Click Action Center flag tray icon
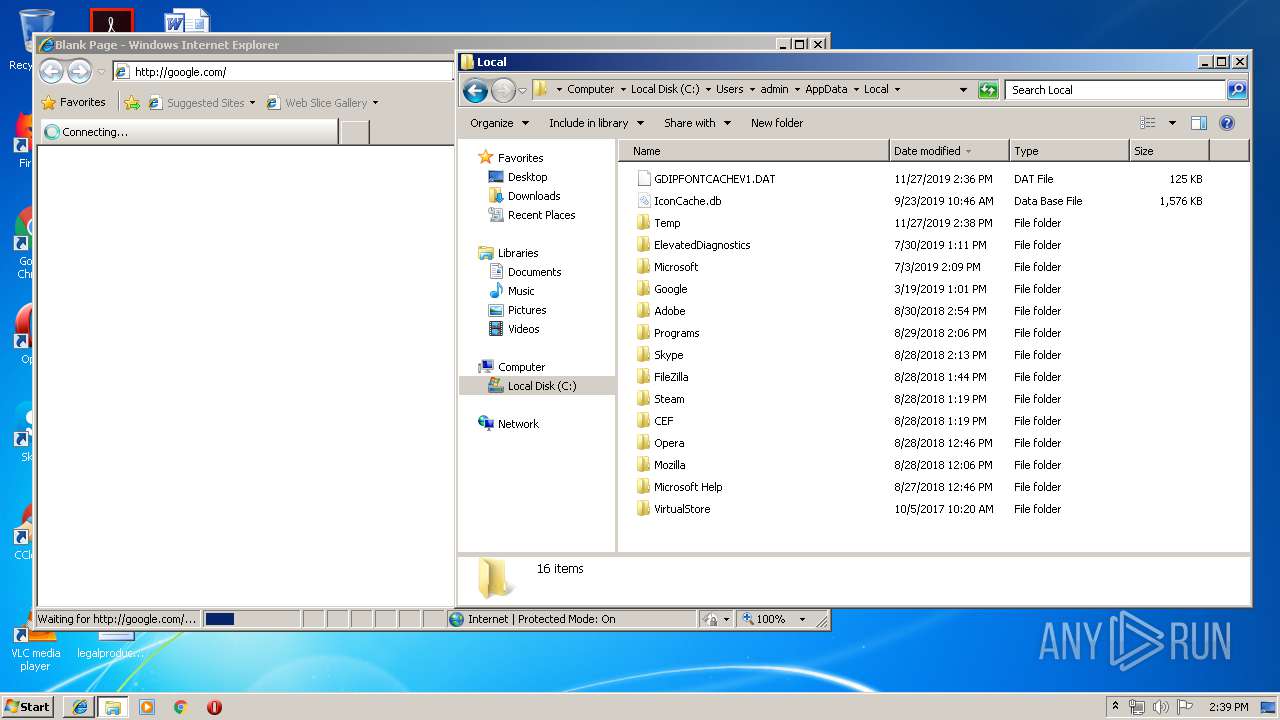Viewport: 1280px width, 720px height. [1185, 707]
